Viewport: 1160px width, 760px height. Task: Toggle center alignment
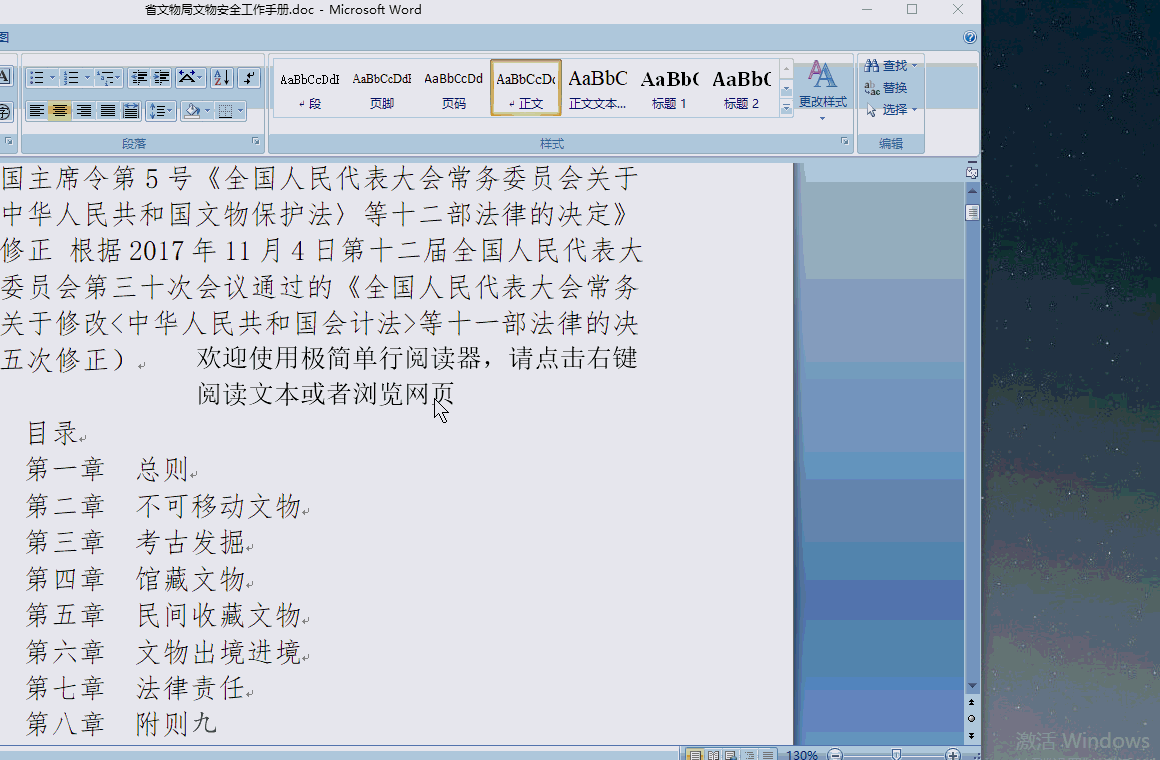(x=60, y=111)
